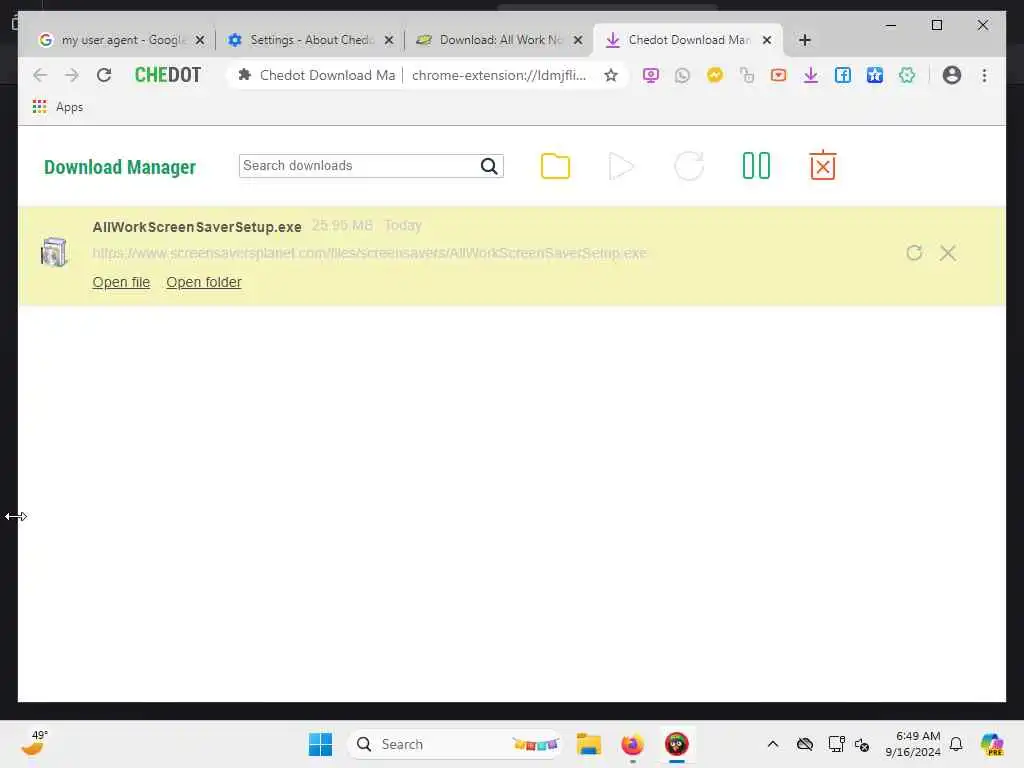Click the Download Manager heading
Viewport: 1024px width, 768px height.
(x=120, y=167)
